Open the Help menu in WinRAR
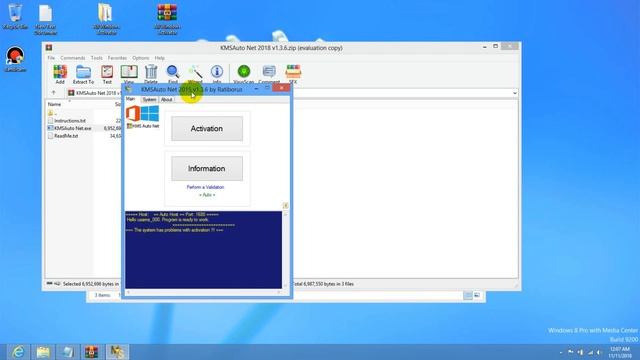Viewport: 640px width, 360px height. [160, 58]
